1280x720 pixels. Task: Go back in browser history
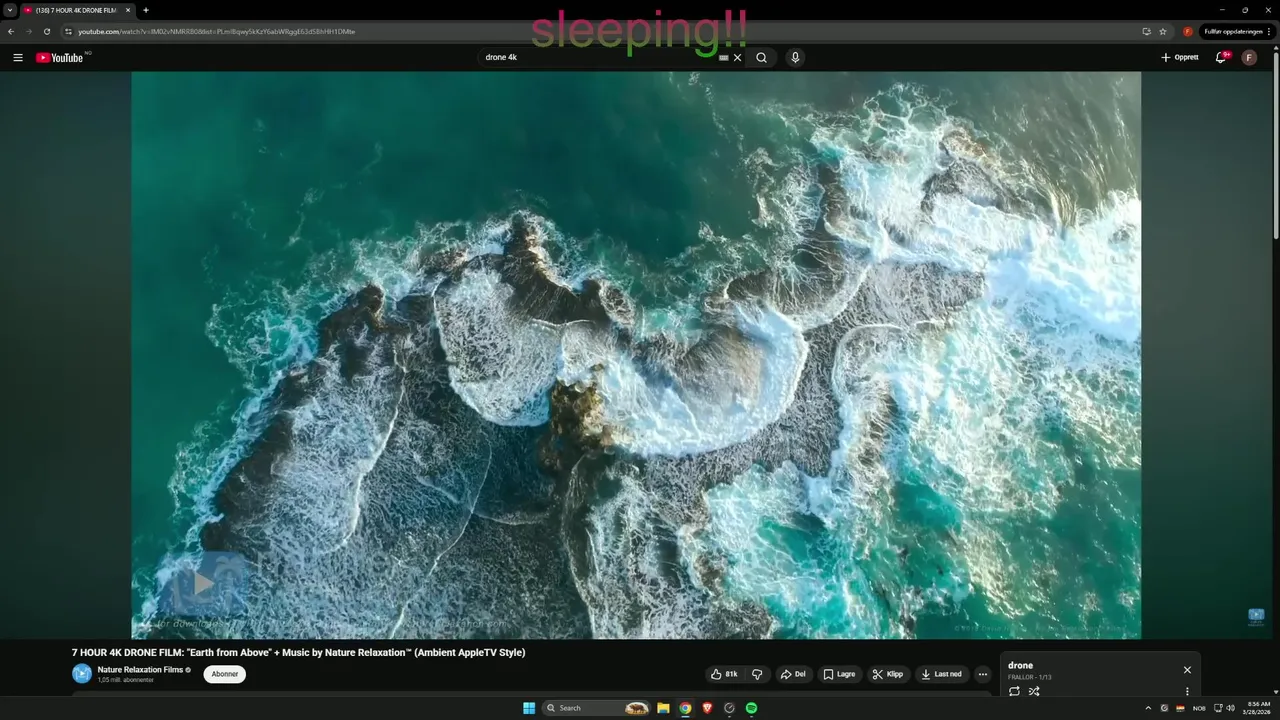pos(11,31)
